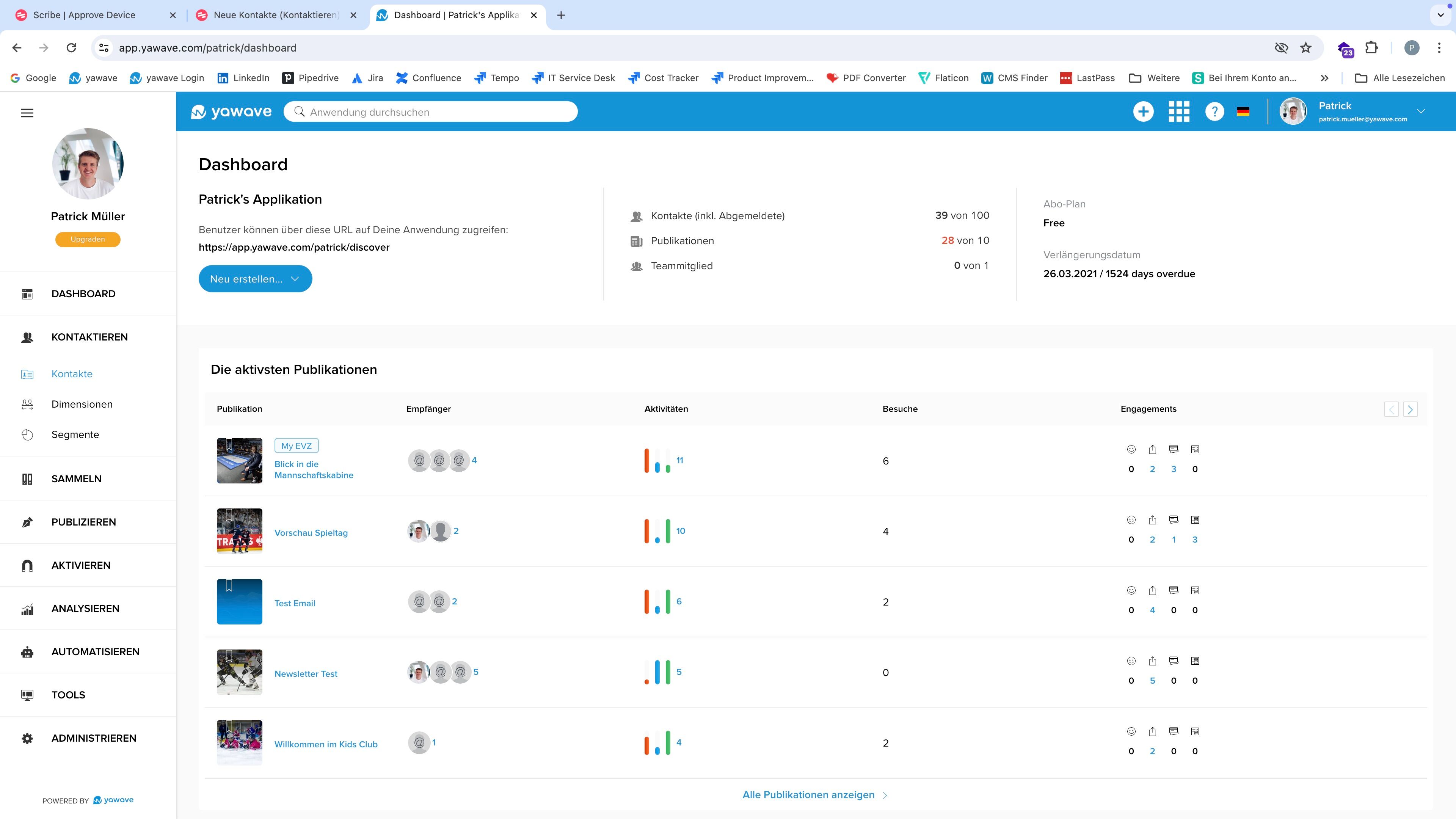Open the help question mark icon
This screenshot has height=819, width=1456.
tap(1214, 111)
